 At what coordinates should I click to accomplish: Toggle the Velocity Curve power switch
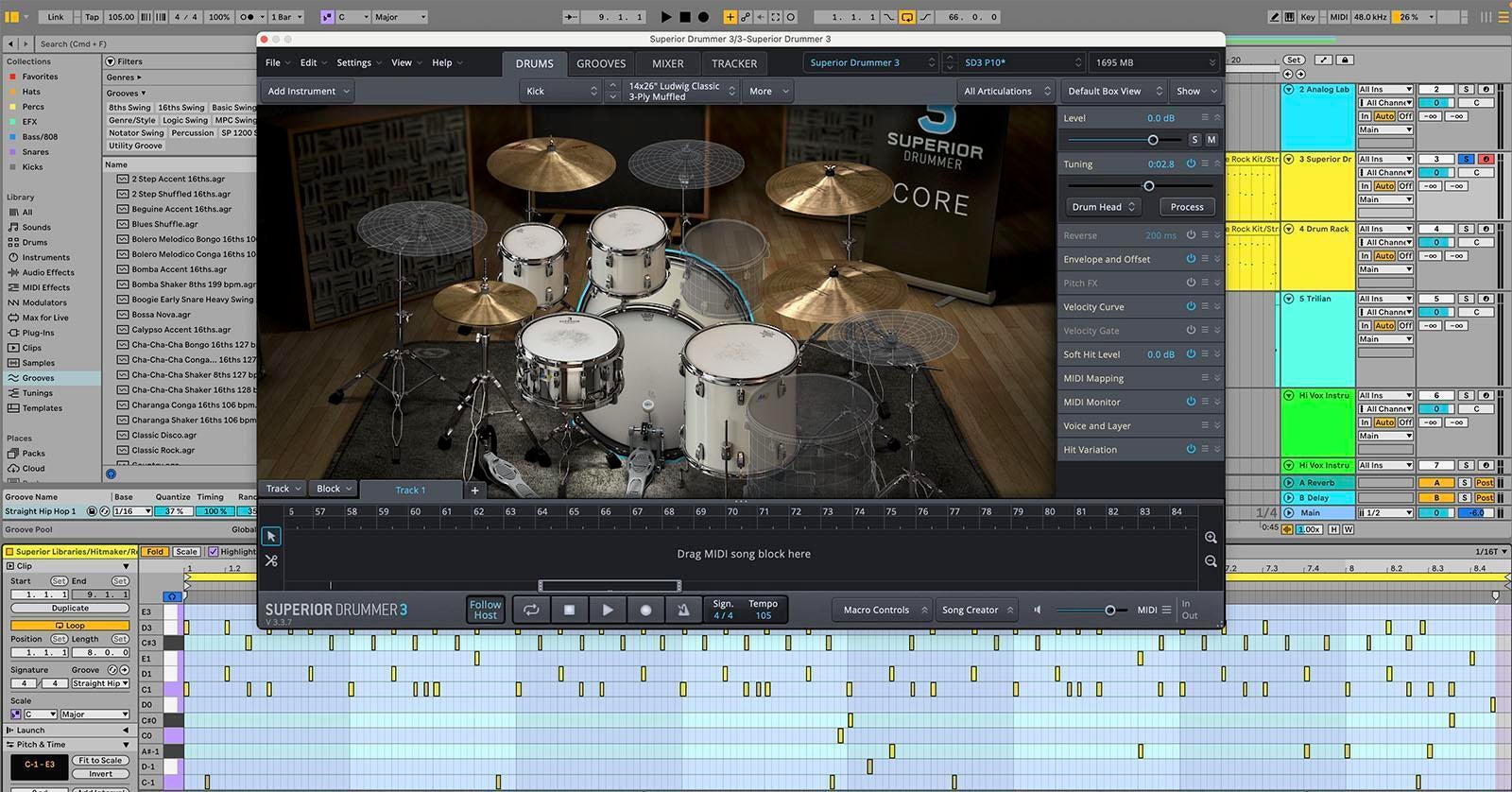point(1191,306)
